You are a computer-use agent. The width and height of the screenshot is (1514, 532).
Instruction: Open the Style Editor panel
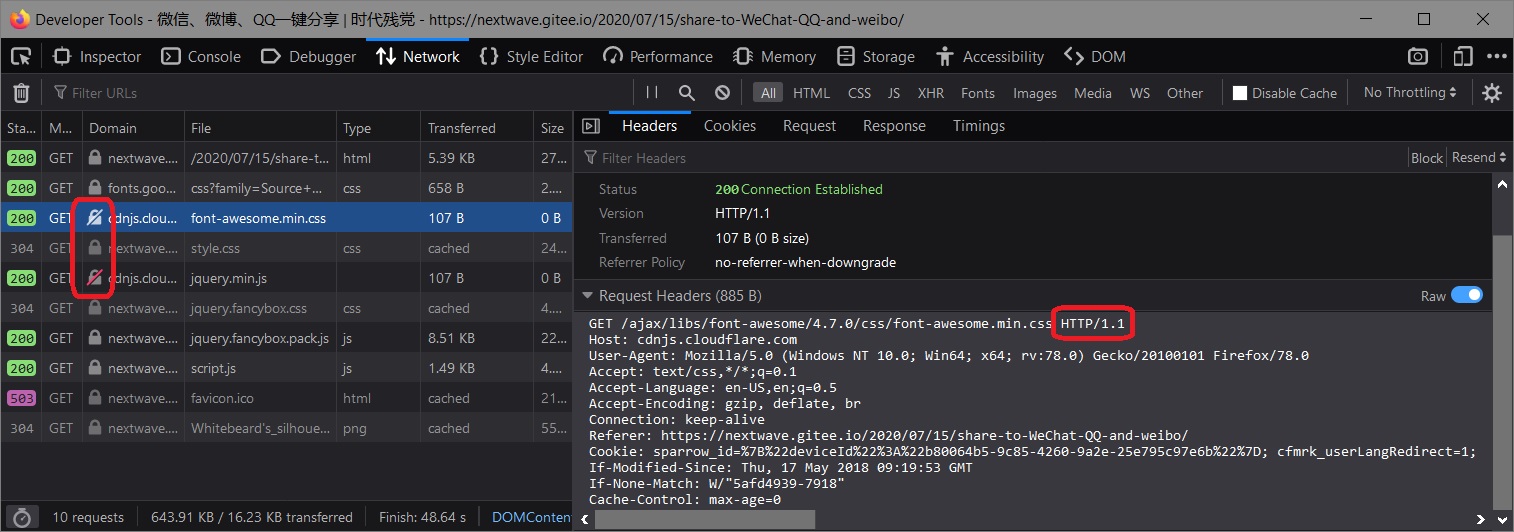click(x=531, y=56)
